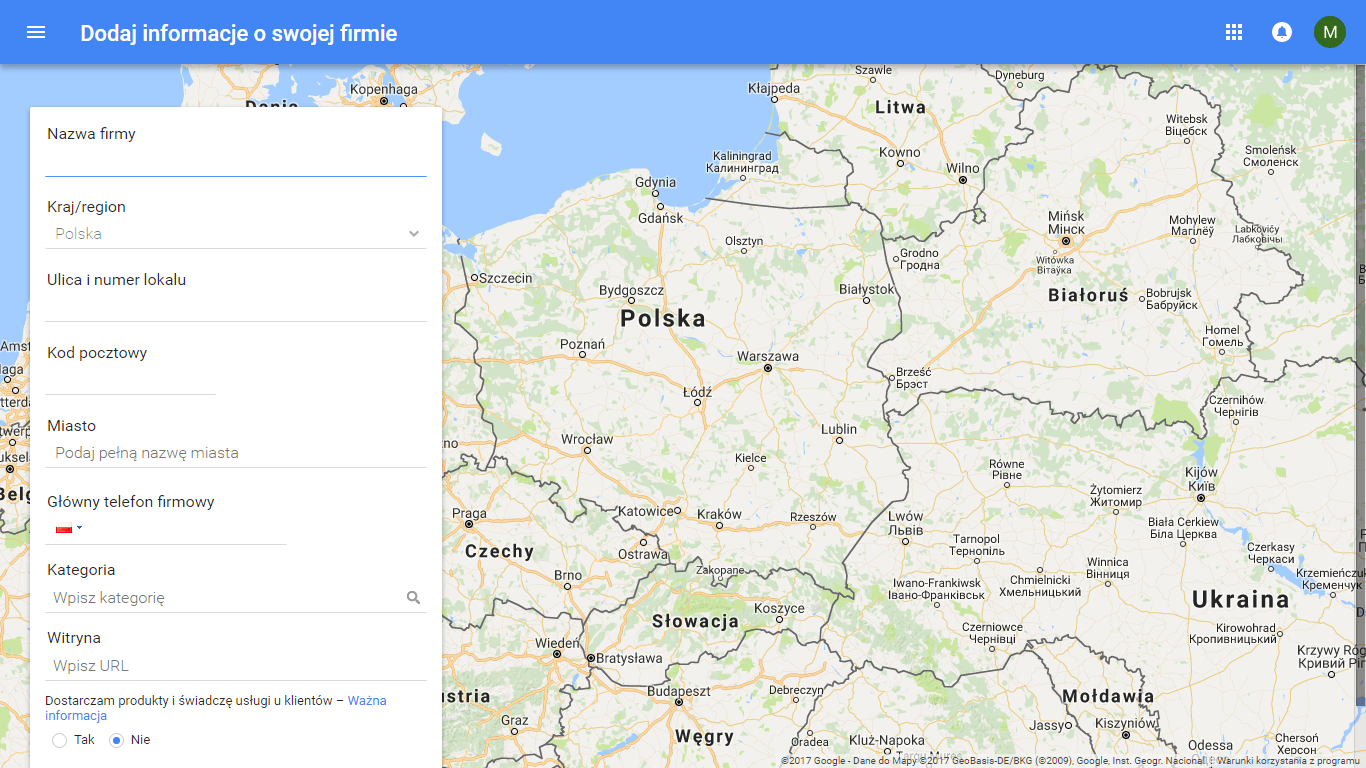Image resolution: width=1366 pixels, height=768 pixels.
Task: Focus the main company phone number field
Action: 188,529
